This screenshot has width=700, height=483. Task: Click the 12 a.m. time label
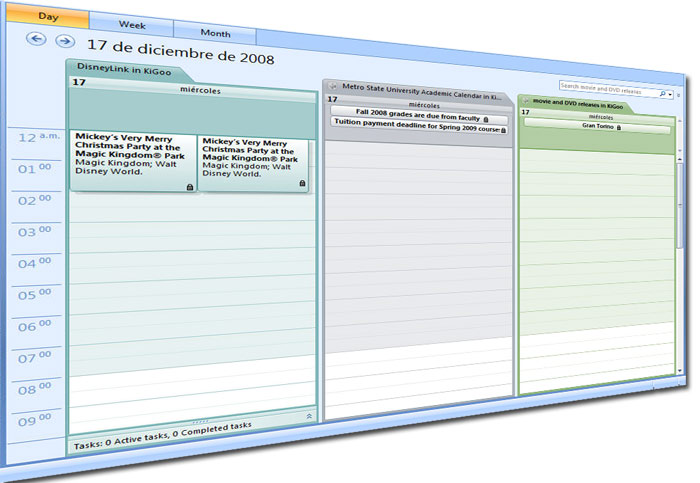[39, 137]
